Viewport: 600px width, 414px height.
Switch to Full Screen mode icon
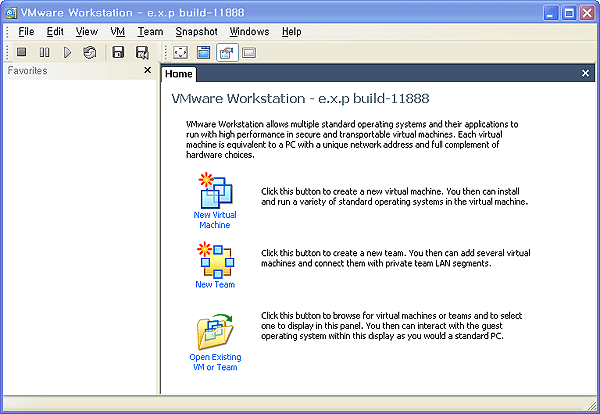tap(180, 52)
